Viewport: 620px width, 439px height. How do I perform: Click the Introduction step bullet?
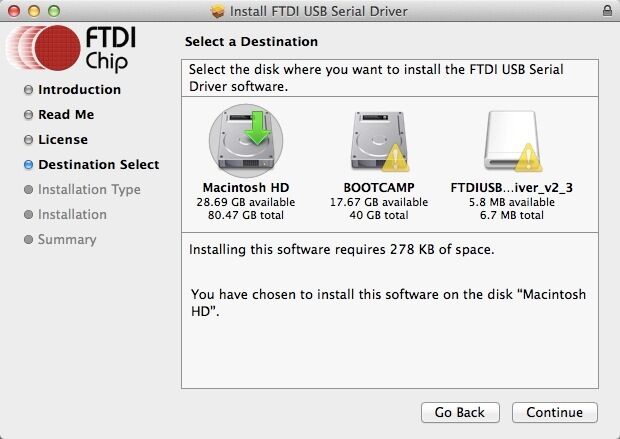pyautogui.click(x=29, y=90)
